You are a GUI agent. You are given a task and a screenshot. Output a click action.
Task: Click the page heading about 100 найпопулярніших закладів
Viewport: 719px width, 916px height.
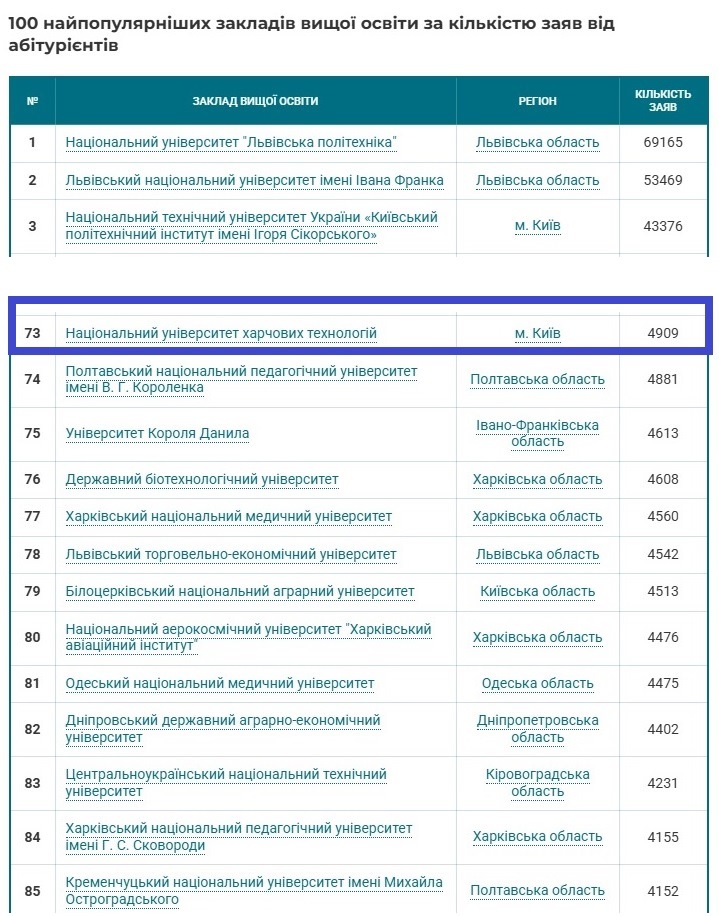(x=311, y=34)
